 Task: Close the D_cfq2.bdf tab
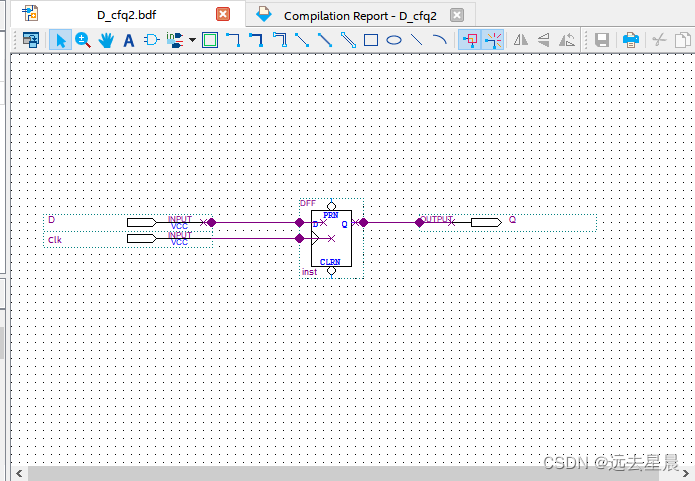(223, 15)
